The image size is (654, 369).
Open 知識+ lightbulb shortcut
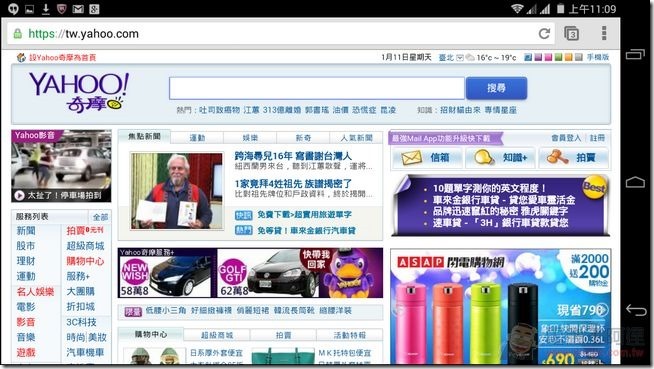pyautogui.click(x=500, y=158)
